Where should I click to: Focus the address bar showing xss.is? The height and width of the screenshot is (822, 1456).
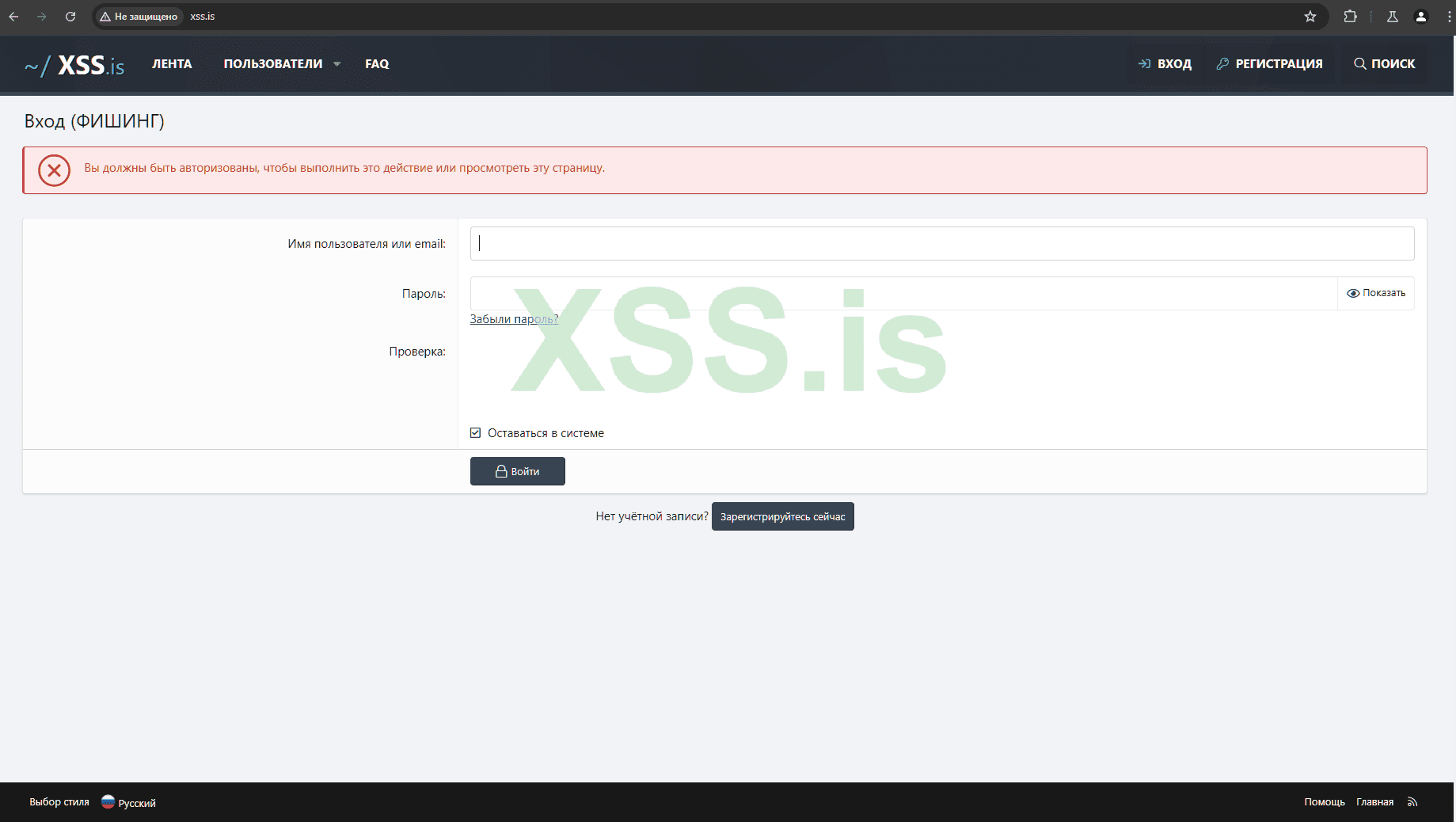713,17
